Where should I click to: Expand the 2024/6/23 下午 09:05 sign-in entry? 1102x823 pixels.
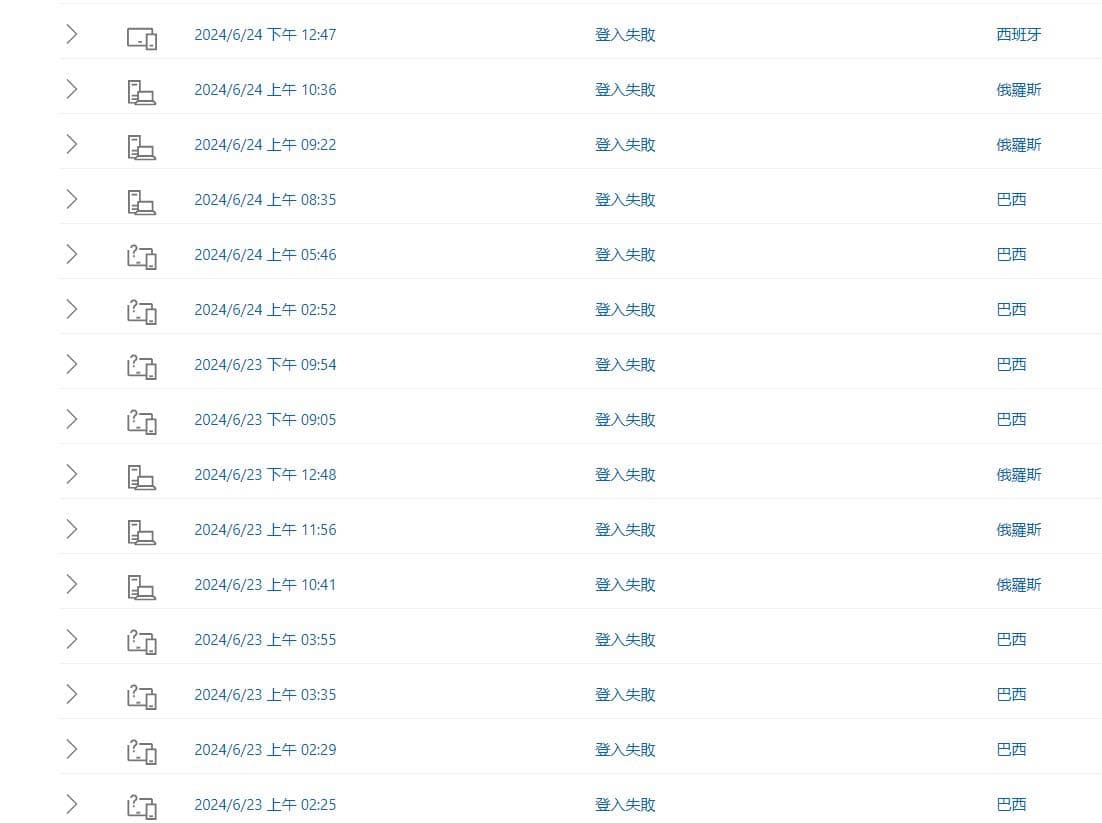(71, 419)
